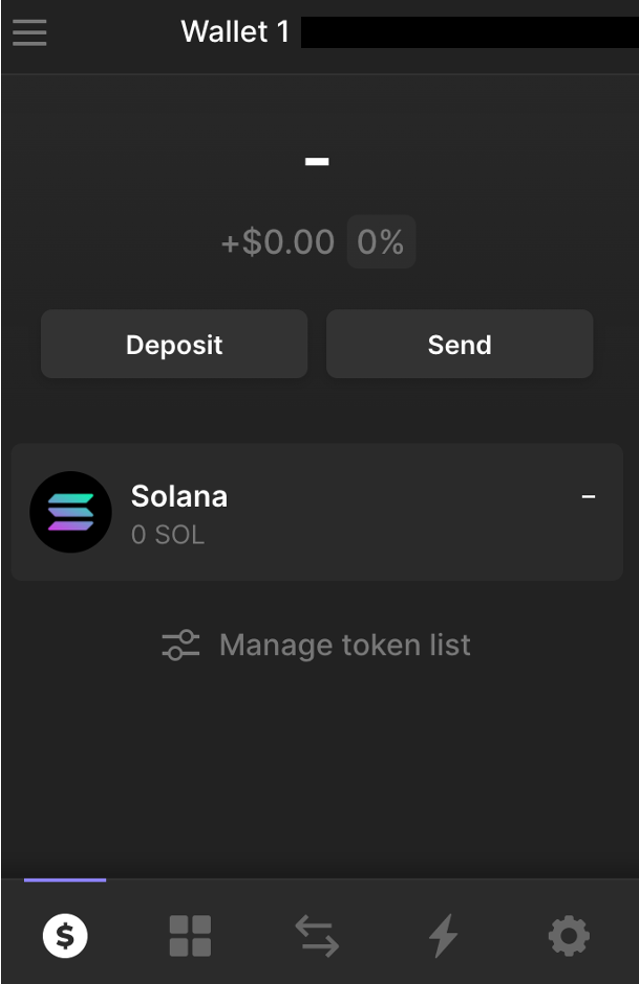
Task: Click the +$0.00 balance change text
Action: pyautogui.click(x=278, y=242)
